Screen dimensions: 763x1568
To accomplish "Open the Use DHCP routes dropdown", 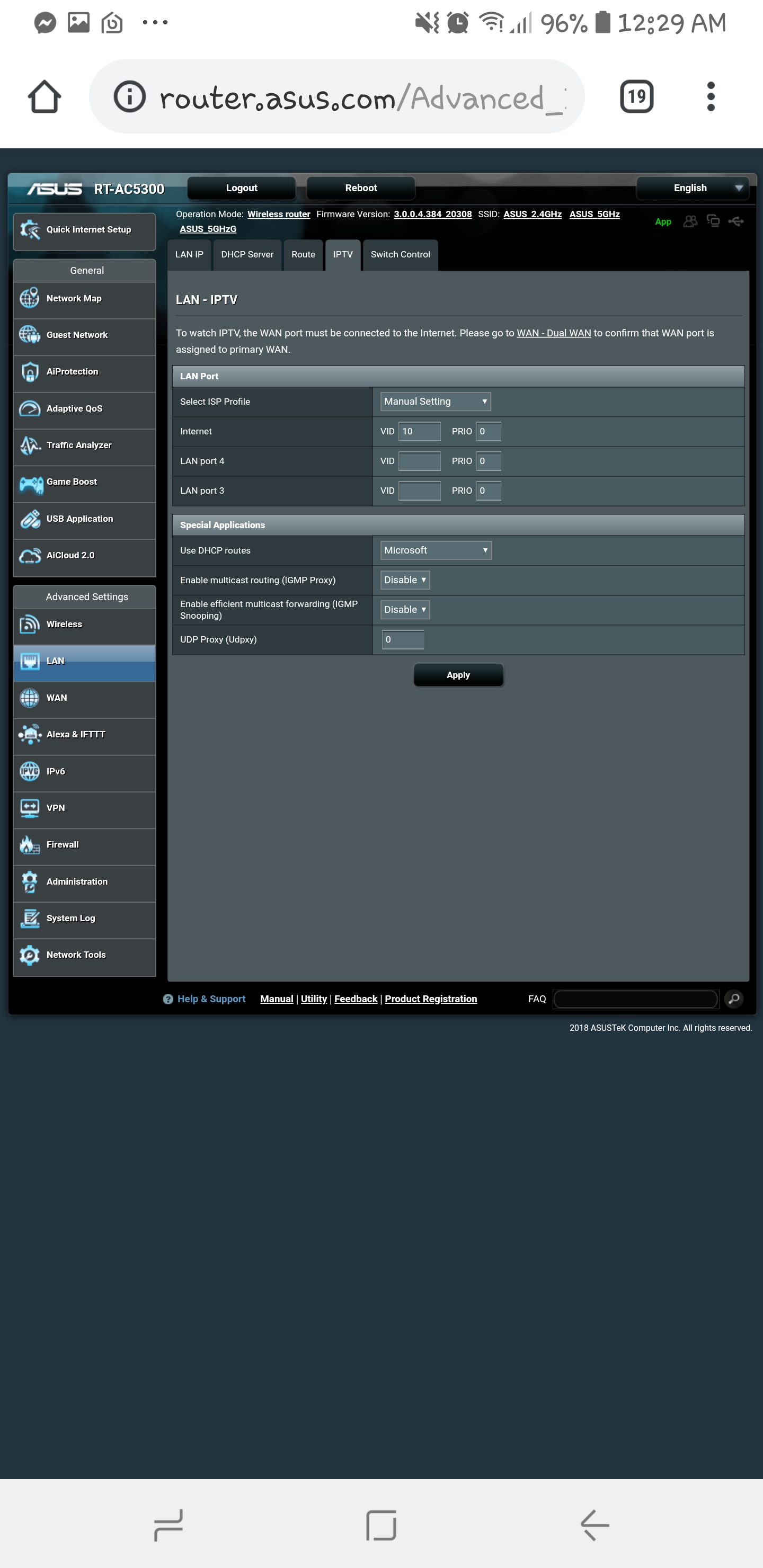I will [436, 550].
